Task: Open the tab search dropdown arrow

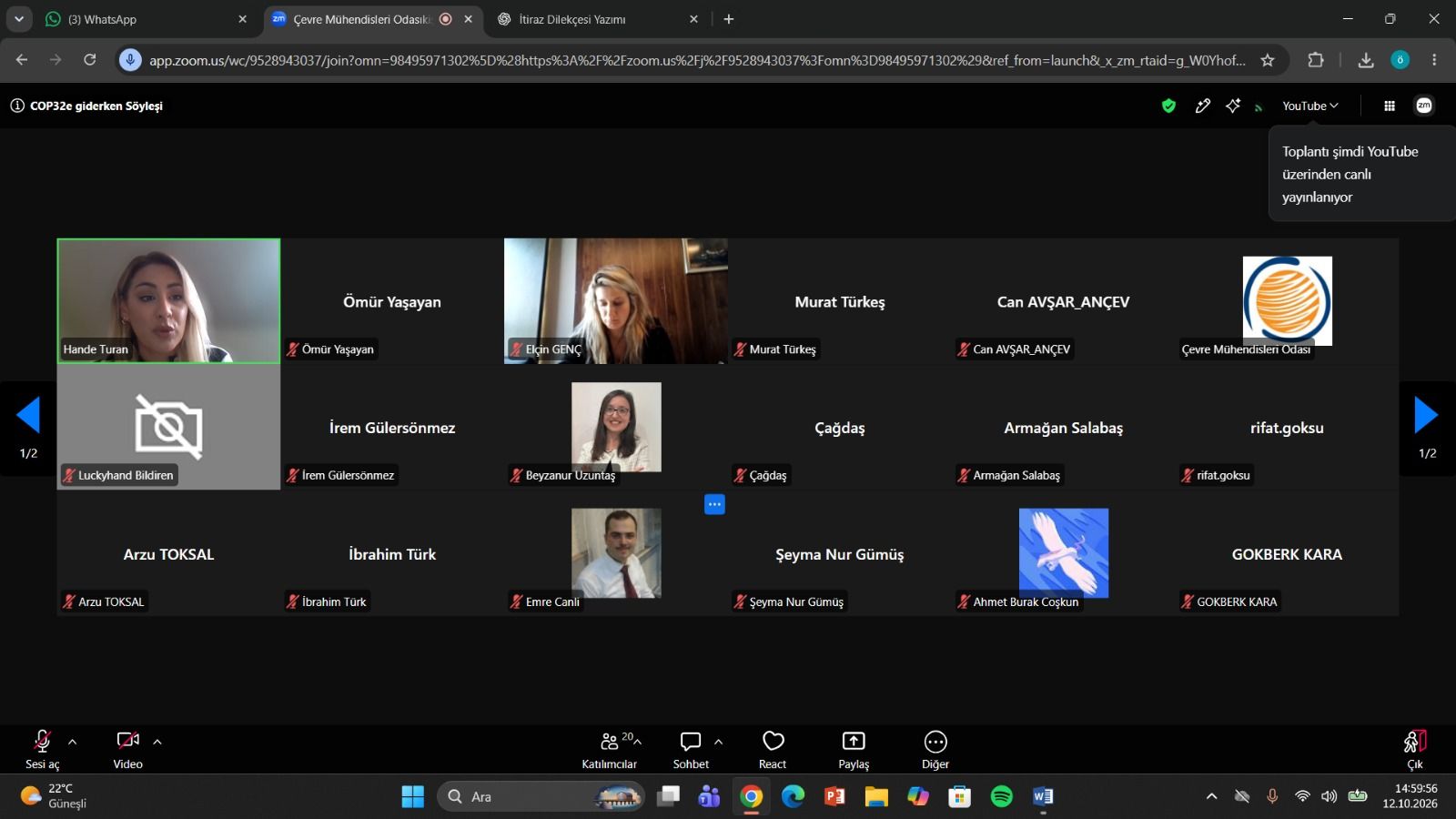Action: point(19,19)
